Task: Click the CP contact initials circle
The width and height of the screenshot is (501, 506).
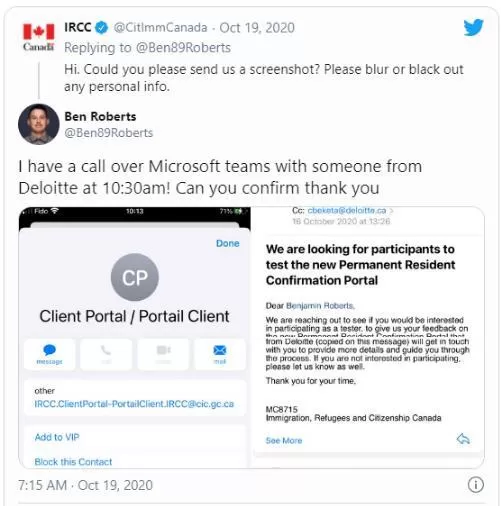Action: tap(135, 277)
